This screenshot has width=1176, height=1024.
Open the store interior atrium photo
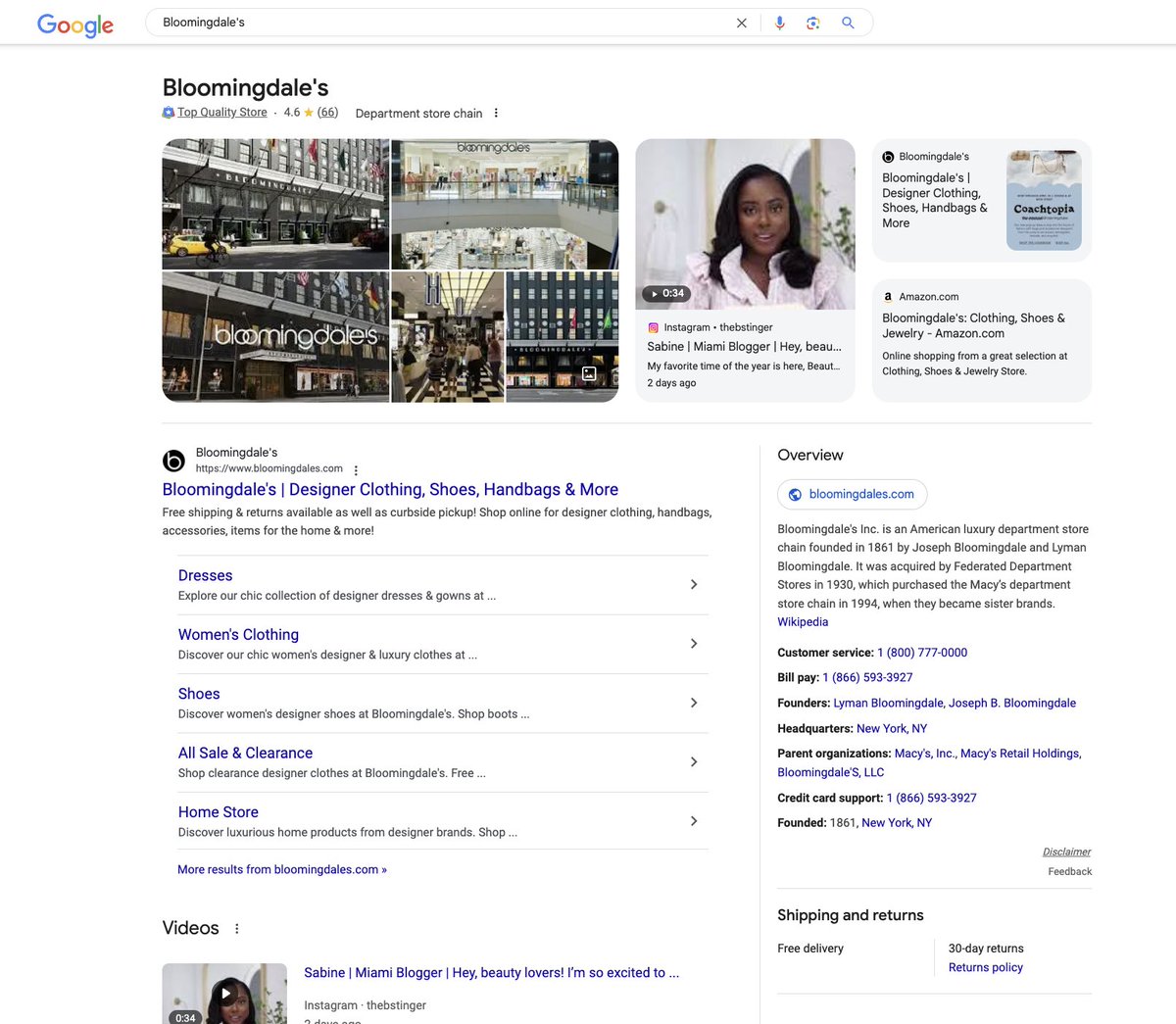pyautogui.click(x=505, y=204)
